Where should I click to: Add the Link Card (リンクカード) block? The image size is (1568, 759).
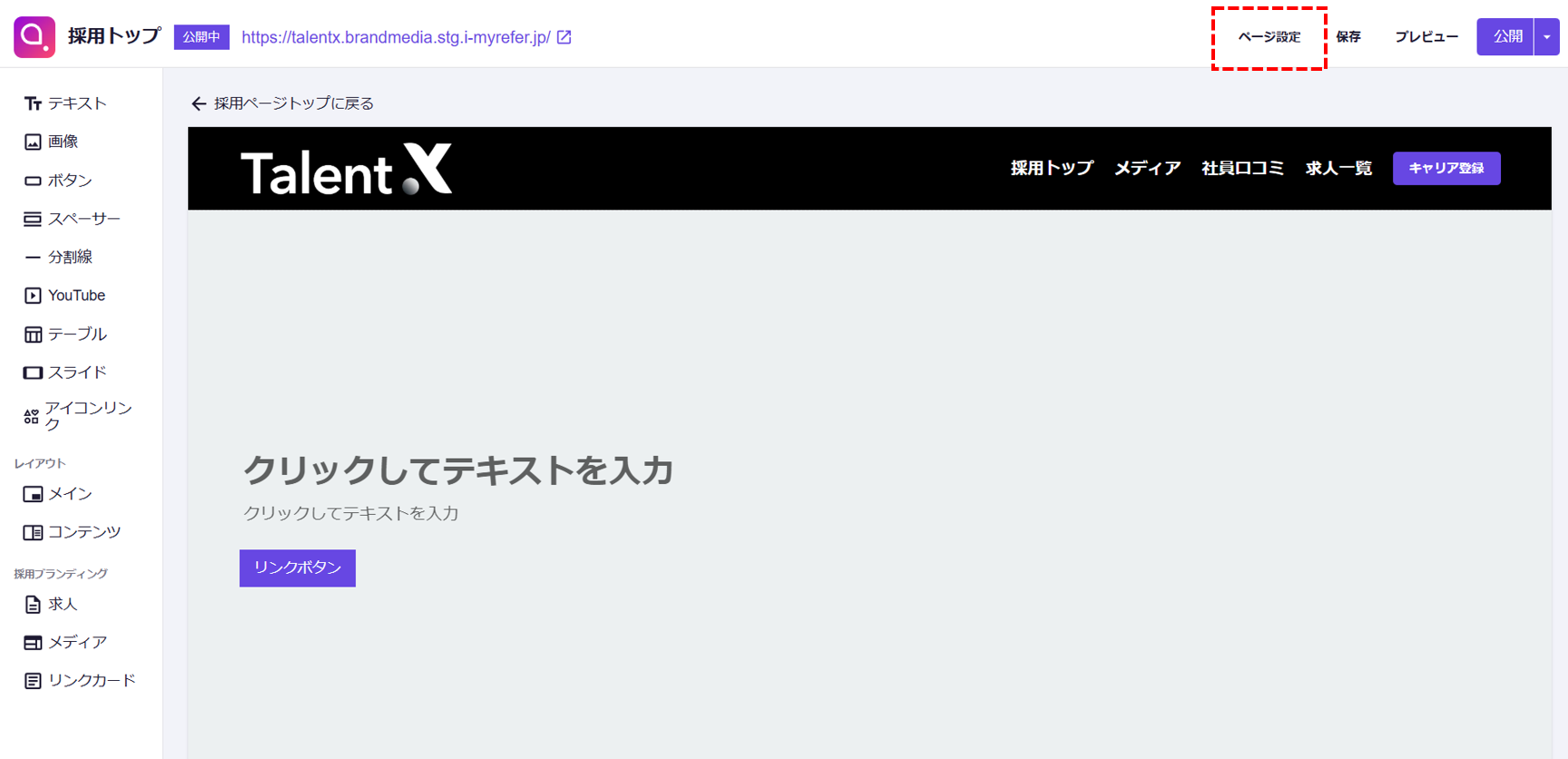[80, 680]
